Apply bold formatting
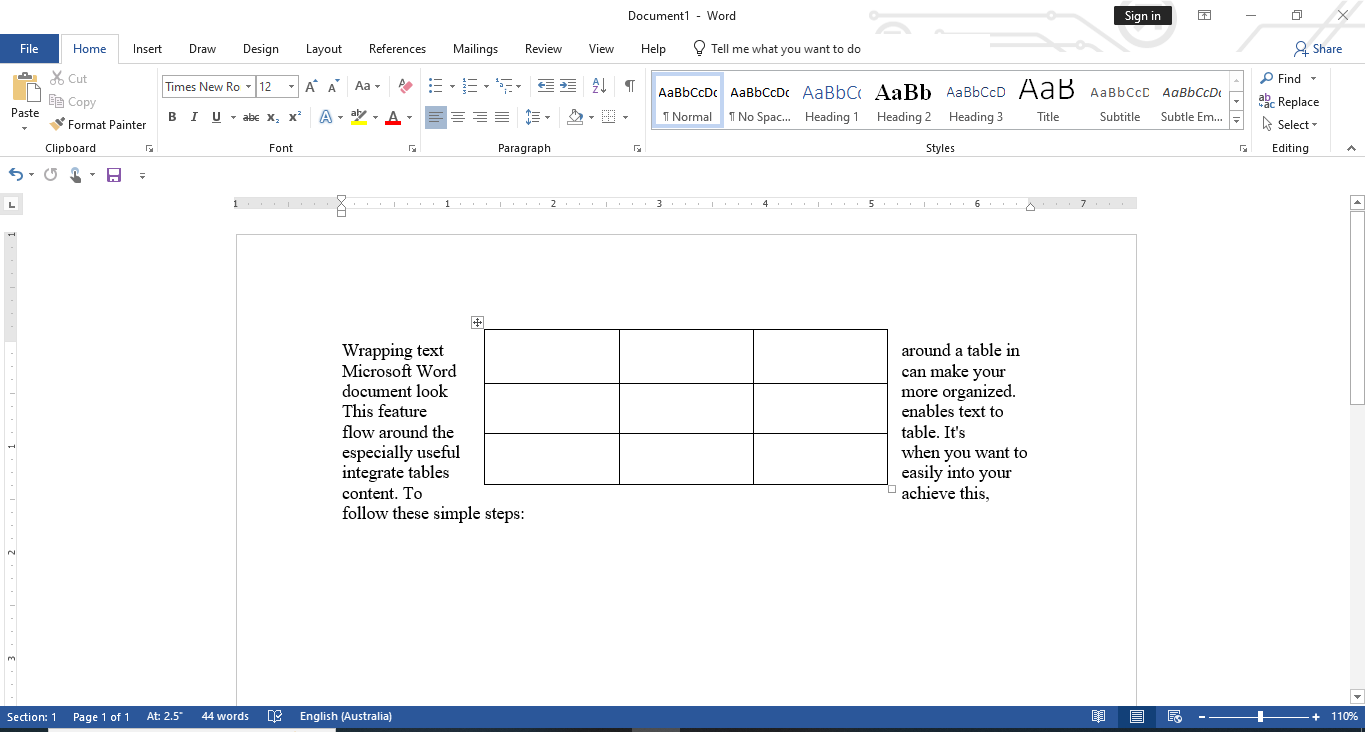 click(x=171, y=117)
